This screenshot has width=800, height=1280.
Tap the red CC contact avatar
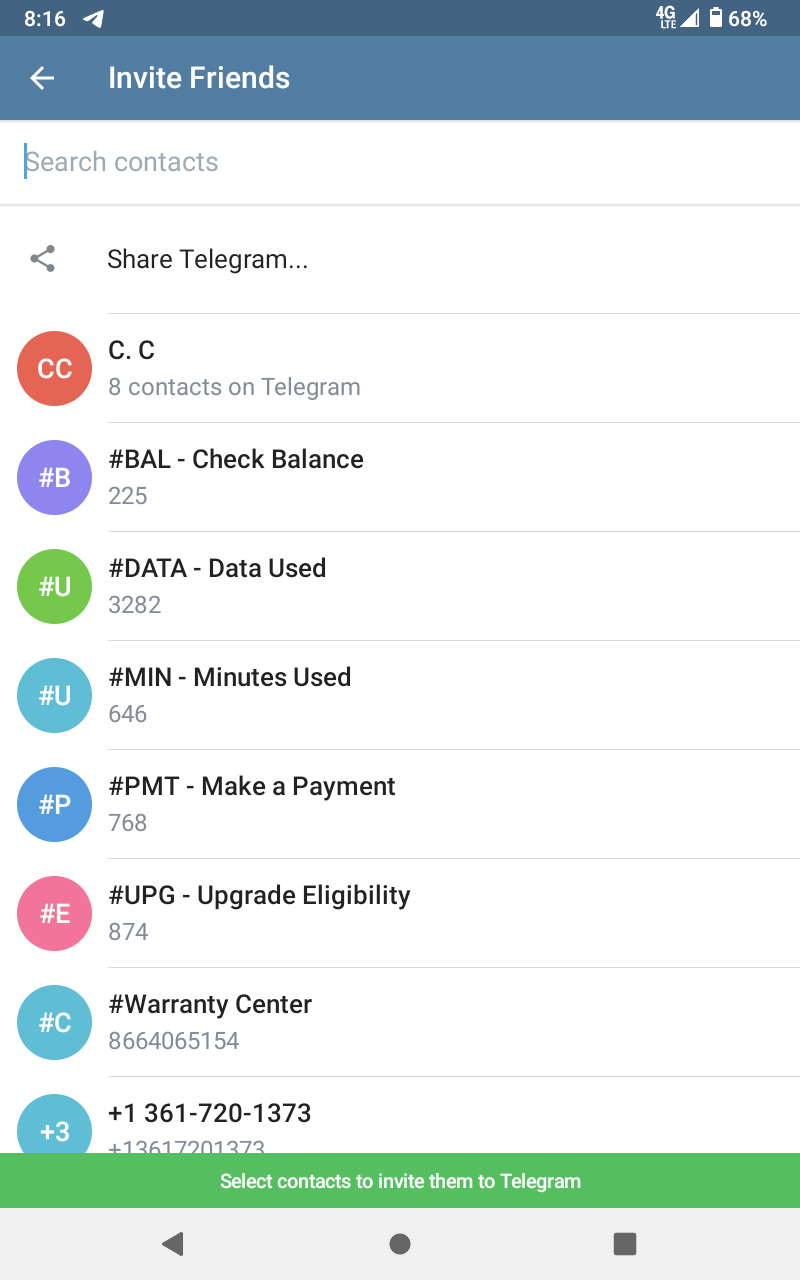tap(55, 368)
